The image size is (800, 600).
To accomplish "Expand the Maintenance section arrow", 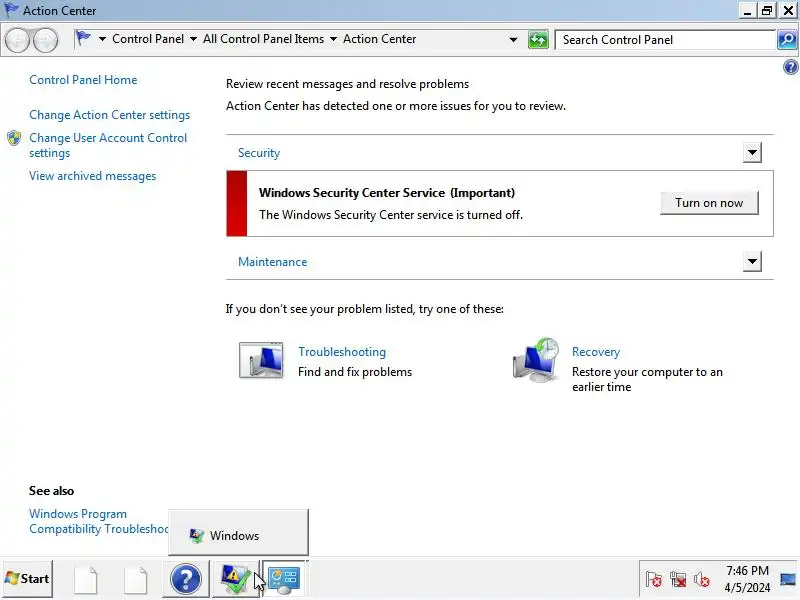I will tap(752, 261).
